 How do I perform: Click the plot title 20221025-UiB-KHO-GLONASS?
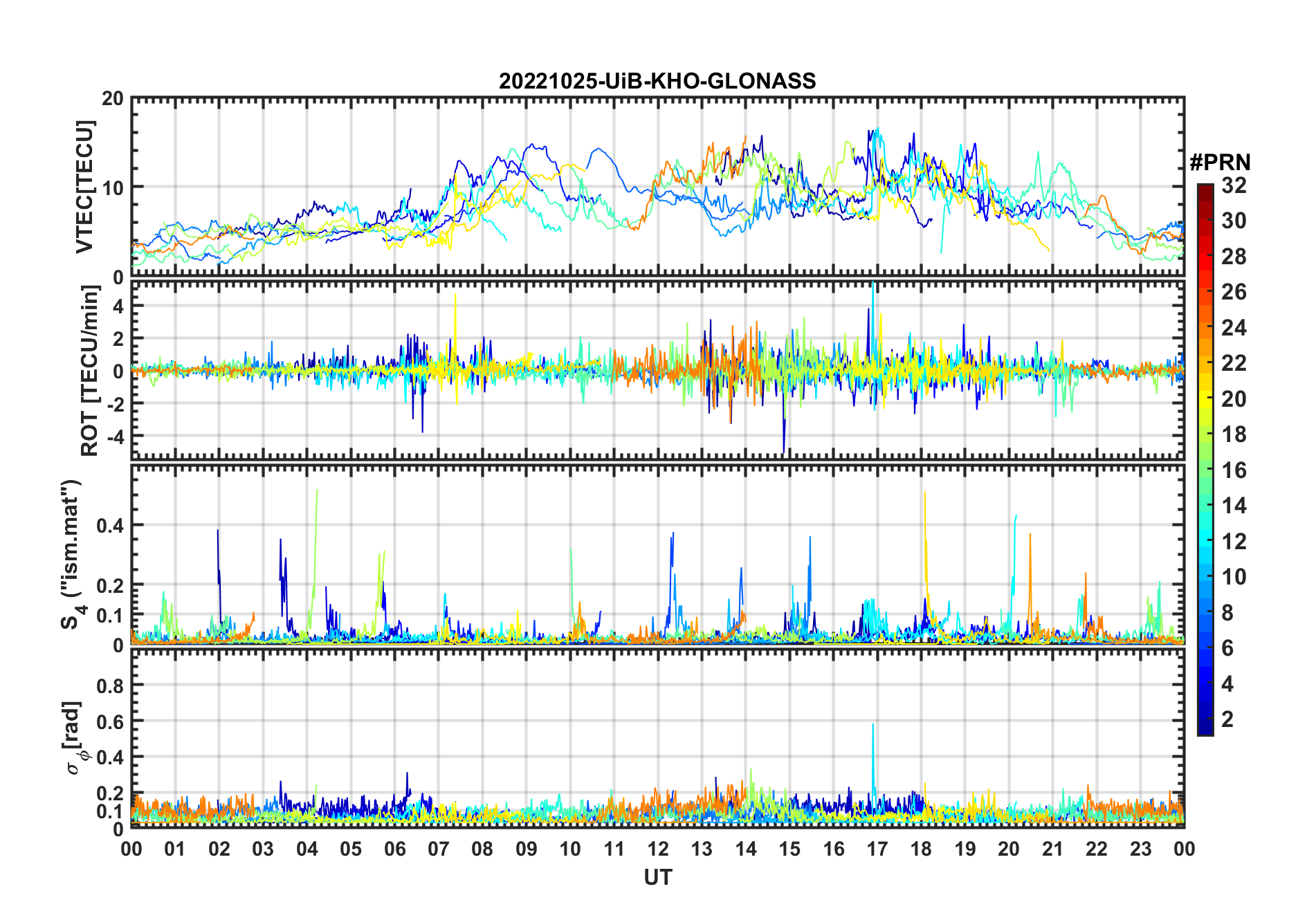[x=657, y=81]
